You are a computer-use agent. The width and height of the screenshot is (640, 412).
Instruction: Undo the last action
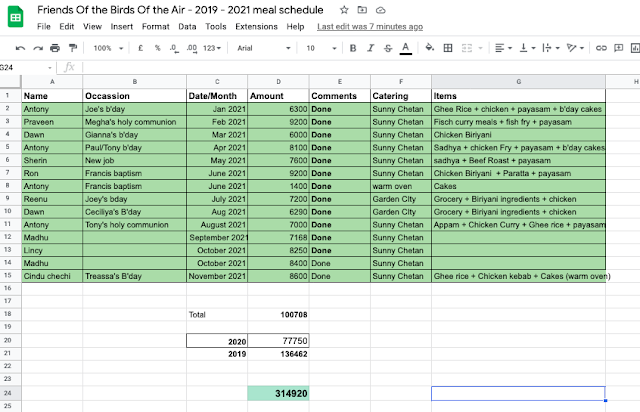(20, 48)
